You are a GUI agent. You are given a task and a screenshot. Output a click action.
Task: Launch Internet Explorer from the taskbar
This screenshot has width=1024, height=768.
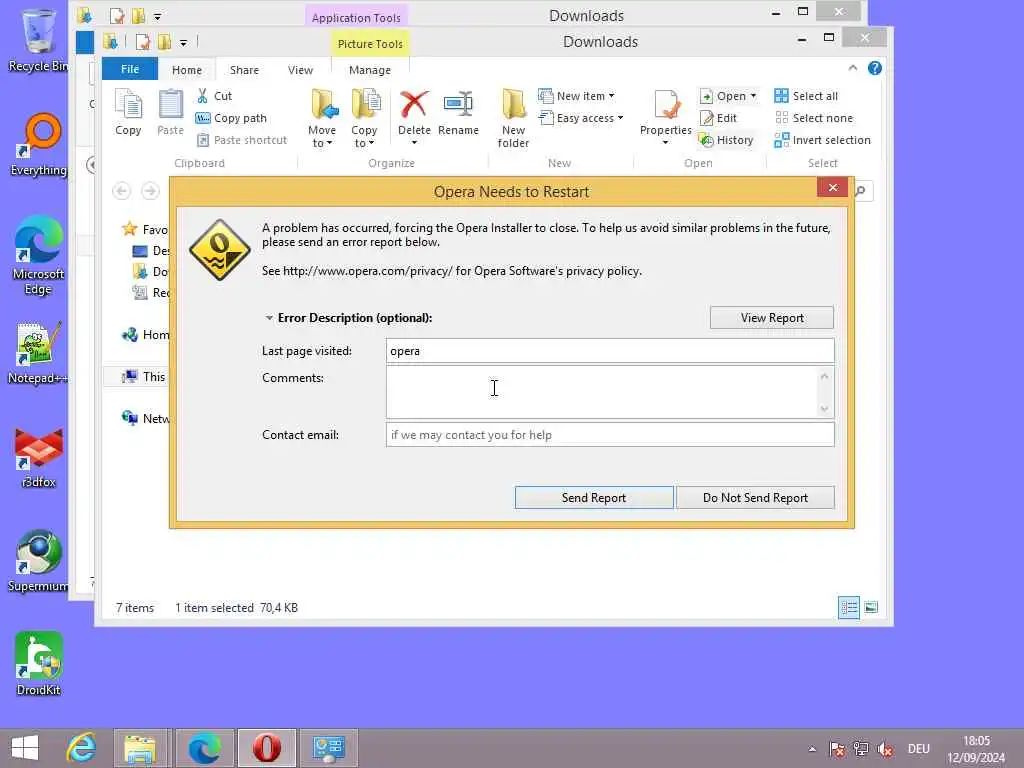[x=82, y=748]
